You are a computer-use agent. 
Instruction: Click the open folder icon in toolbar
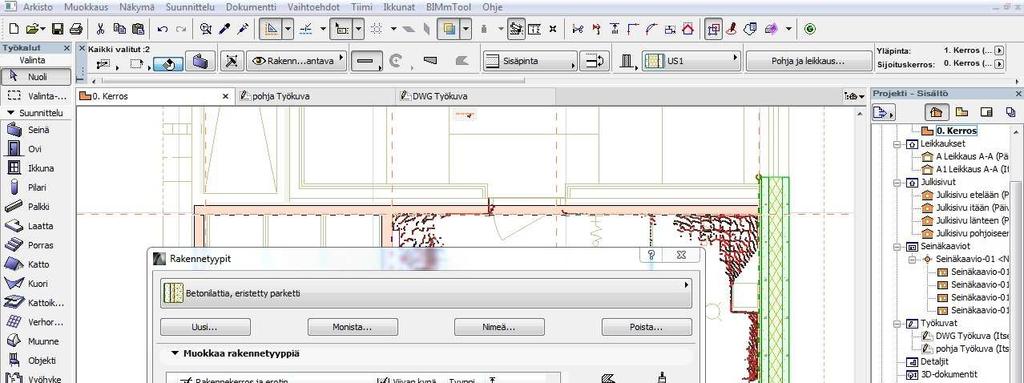(33, 29)
